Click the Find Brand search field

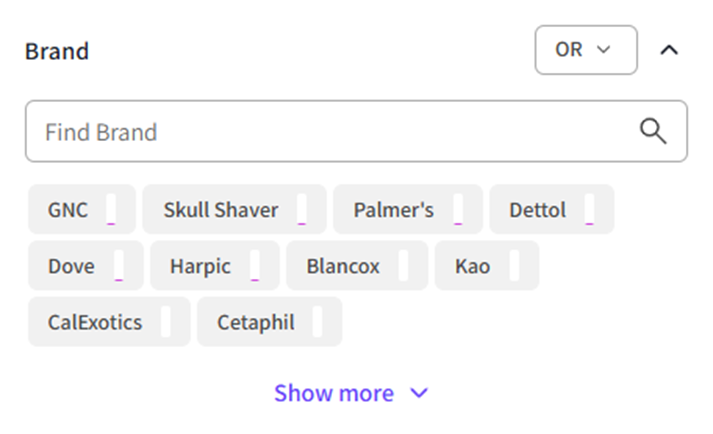(330, 131)
